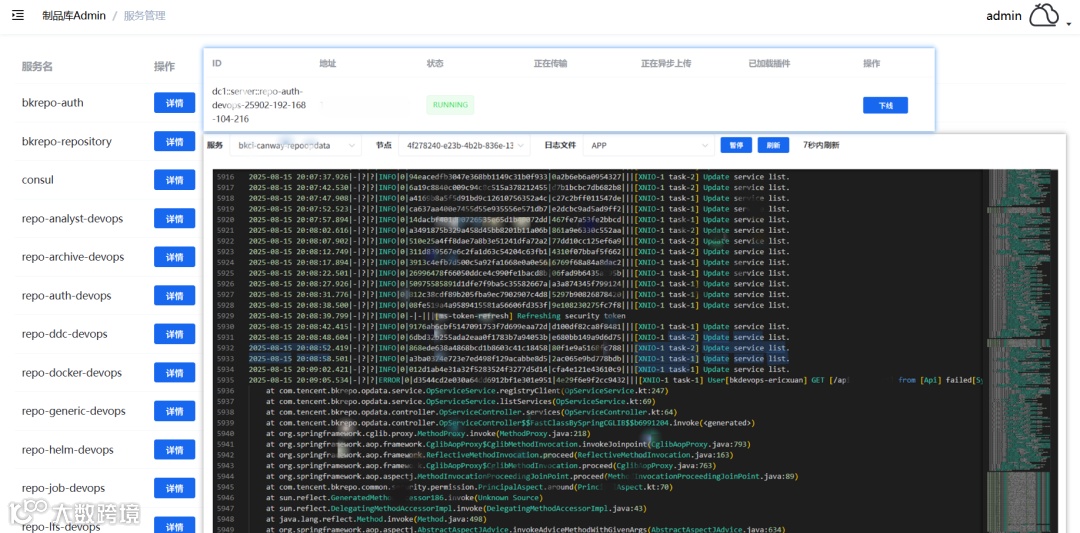Go to 制品库Admin breadcrumb
This screenshot has height=533, width=1080.
tap(74, 15)
